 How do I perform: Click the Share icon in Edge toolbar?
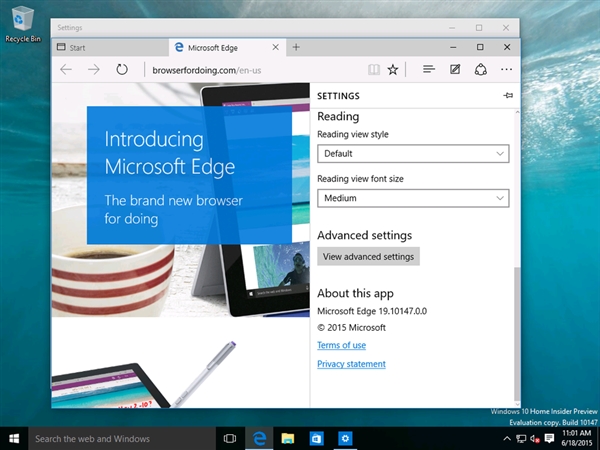[481, 69]
